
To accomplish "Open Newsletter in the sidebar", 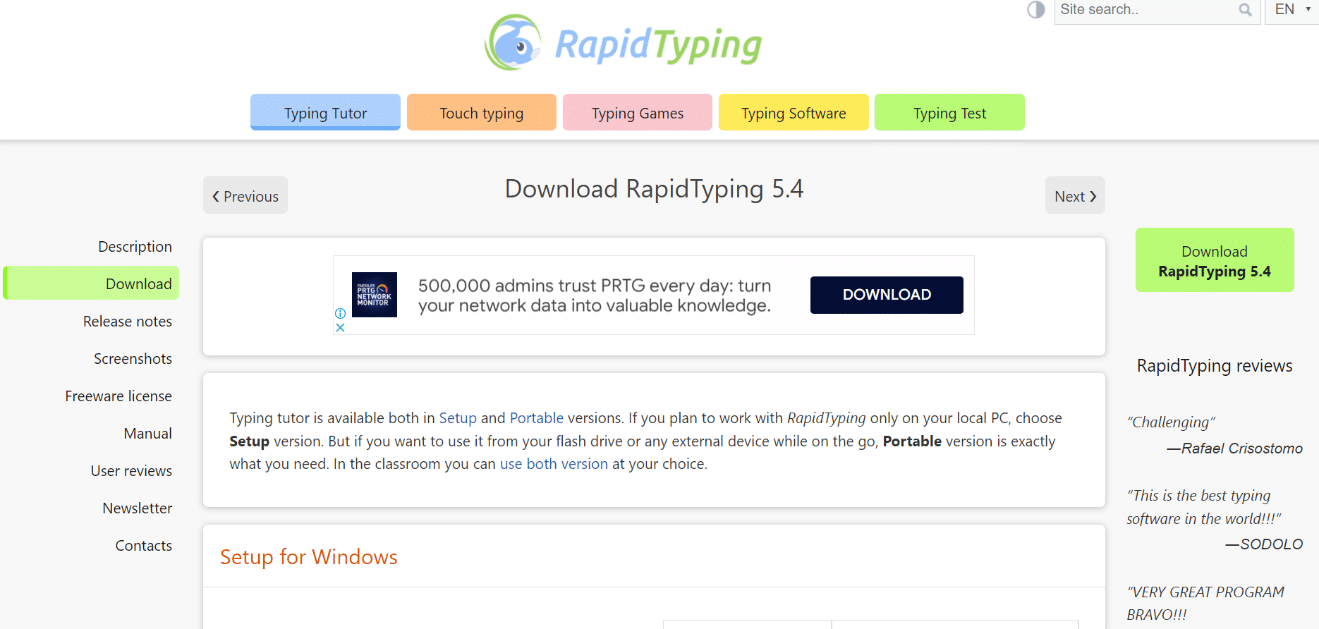I will [x=137, y=508].
